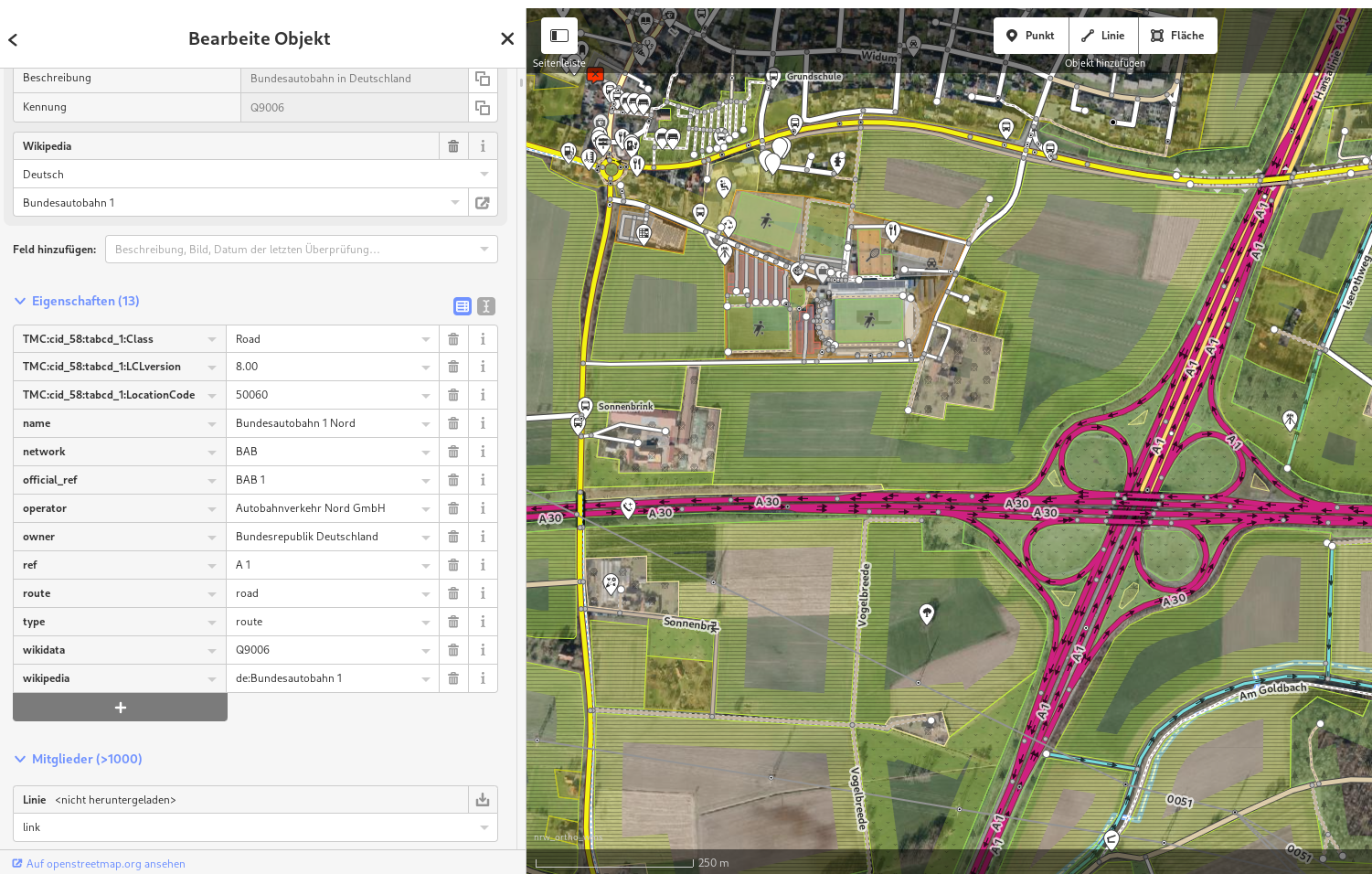Download the Linie member
Image resolution: width=1372 pixels, height=874 pixels.
coord(483,800)
